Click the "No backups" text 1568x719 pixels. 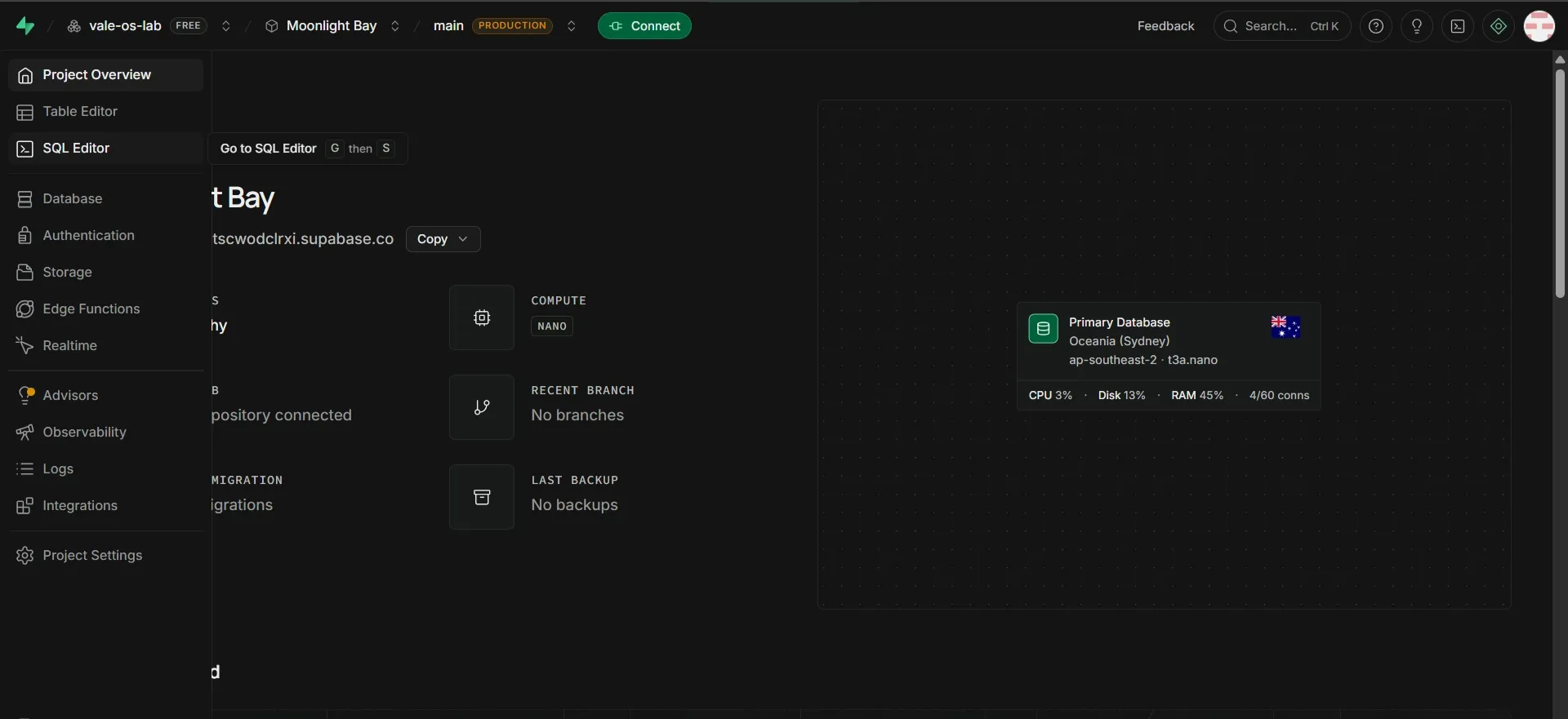574,505
